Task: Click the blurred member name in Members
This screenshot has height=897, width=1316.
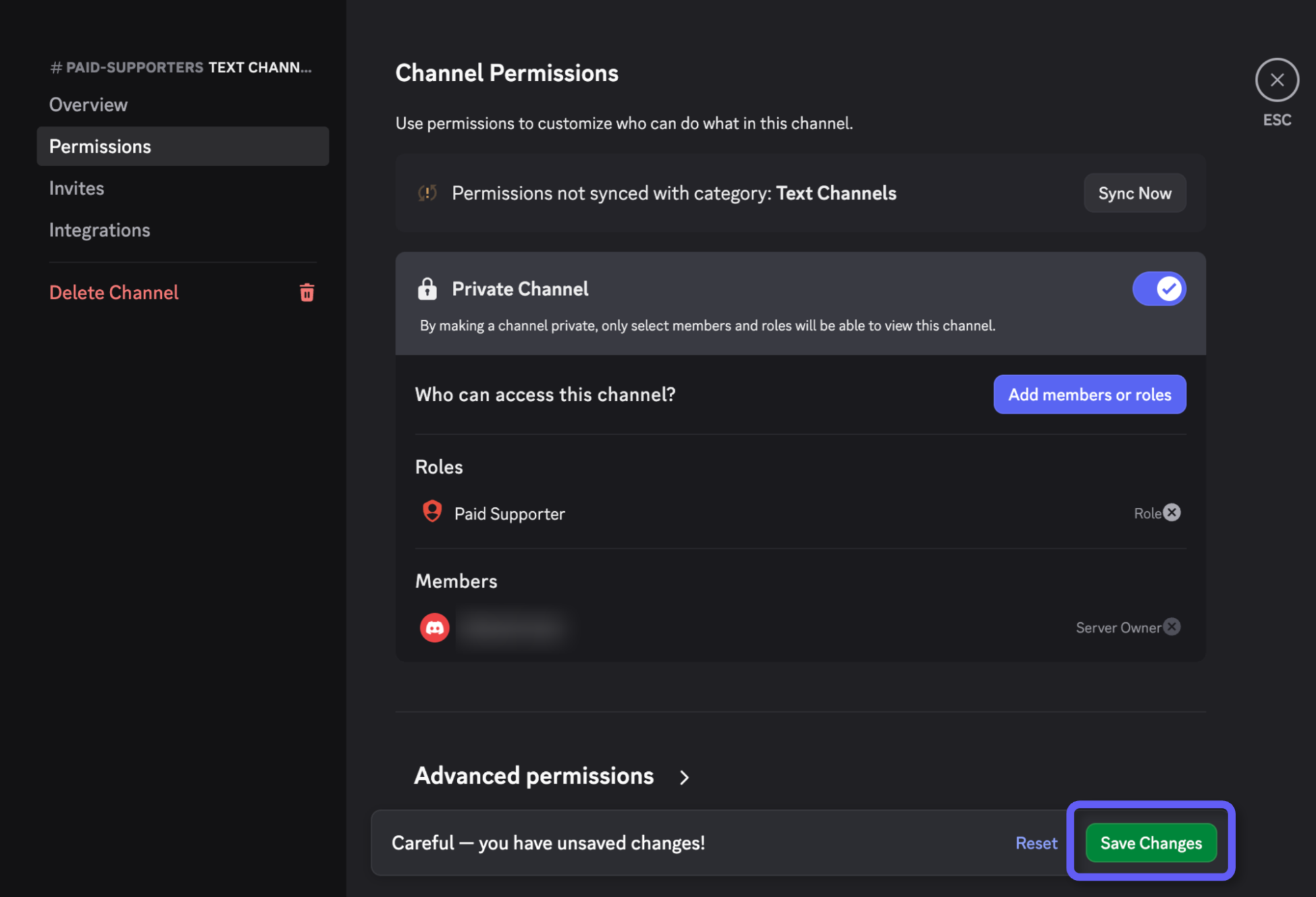Action: pos(512,628)
